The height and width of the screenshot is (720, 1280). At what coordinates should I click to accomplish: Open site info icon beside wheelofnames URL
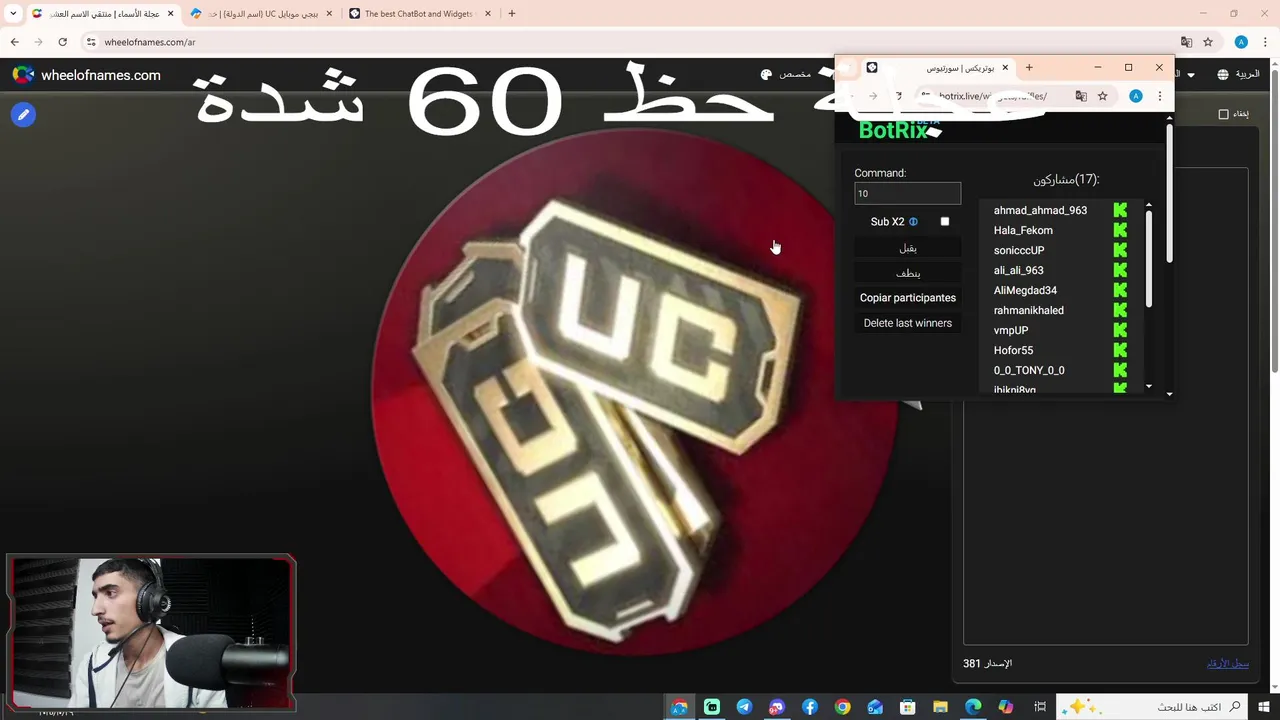click(x=91, y=42)
